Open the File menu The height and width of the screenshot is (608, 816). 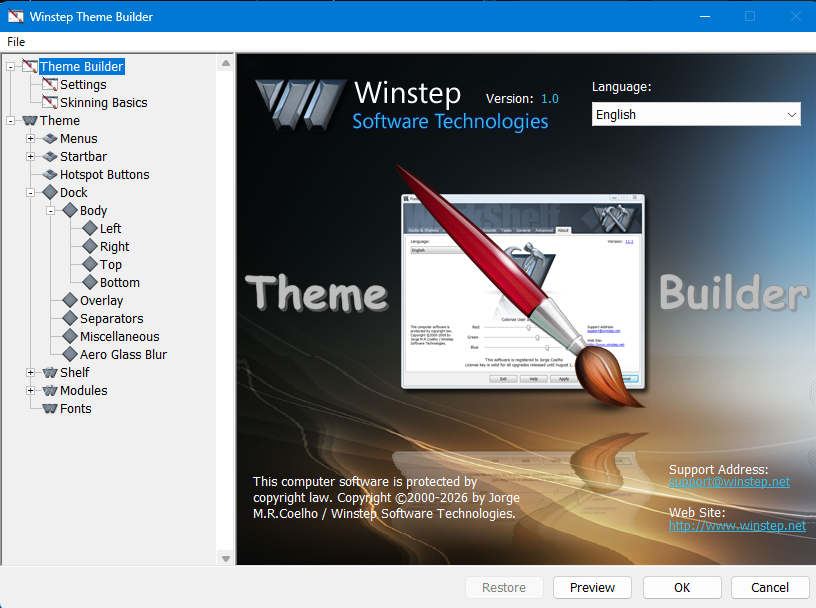[x=16, y=42]
